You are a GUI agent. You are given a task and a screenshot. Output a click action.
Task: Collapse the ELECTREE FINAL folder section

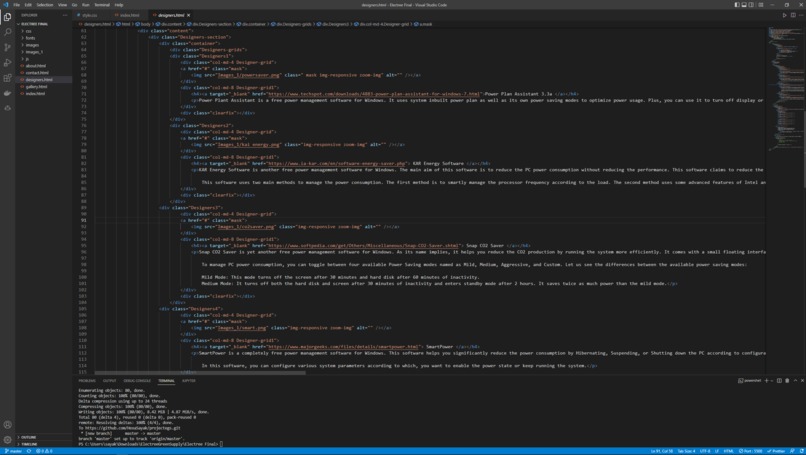point(34,24)
